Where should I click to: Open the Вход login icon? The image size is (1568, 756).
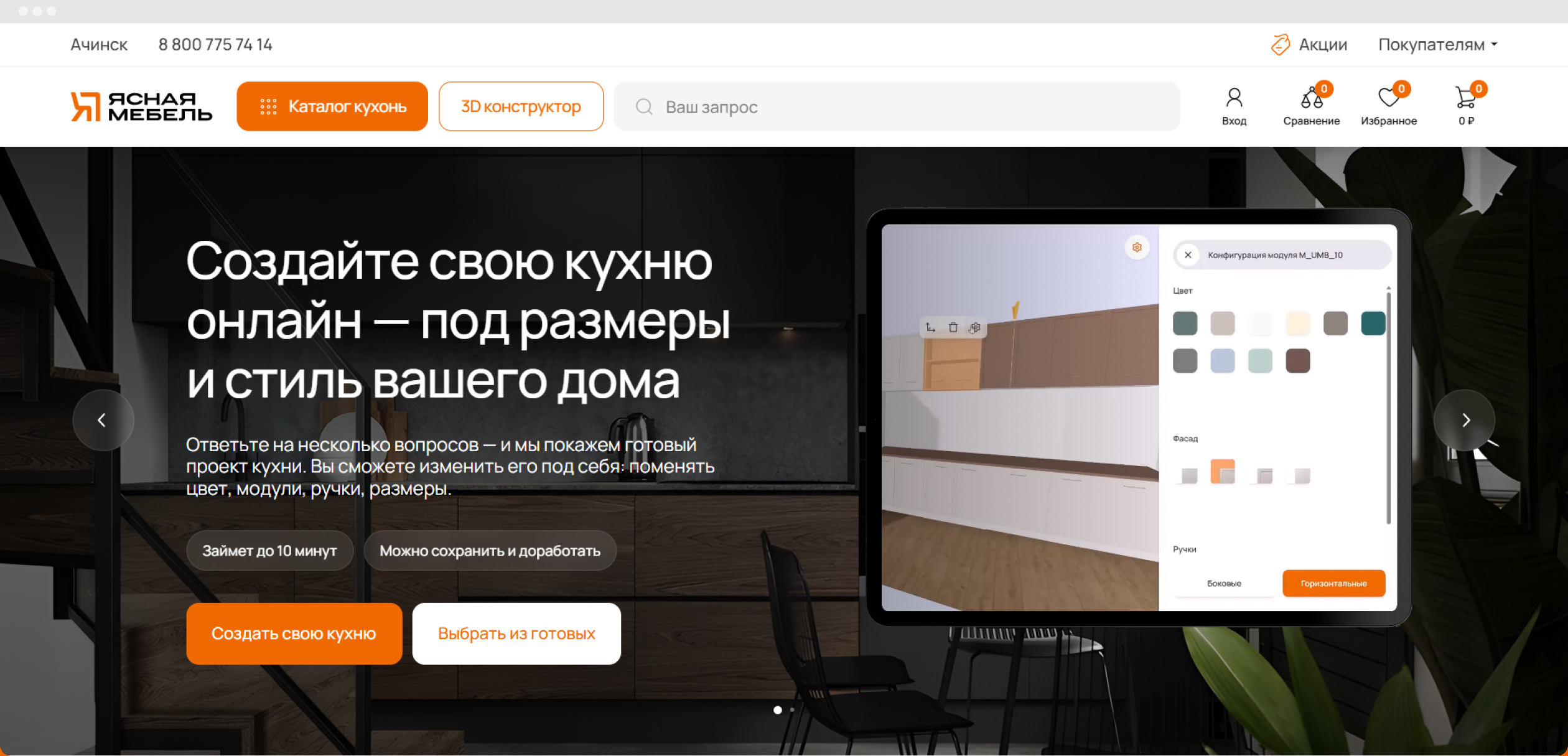coord(1234,98)
